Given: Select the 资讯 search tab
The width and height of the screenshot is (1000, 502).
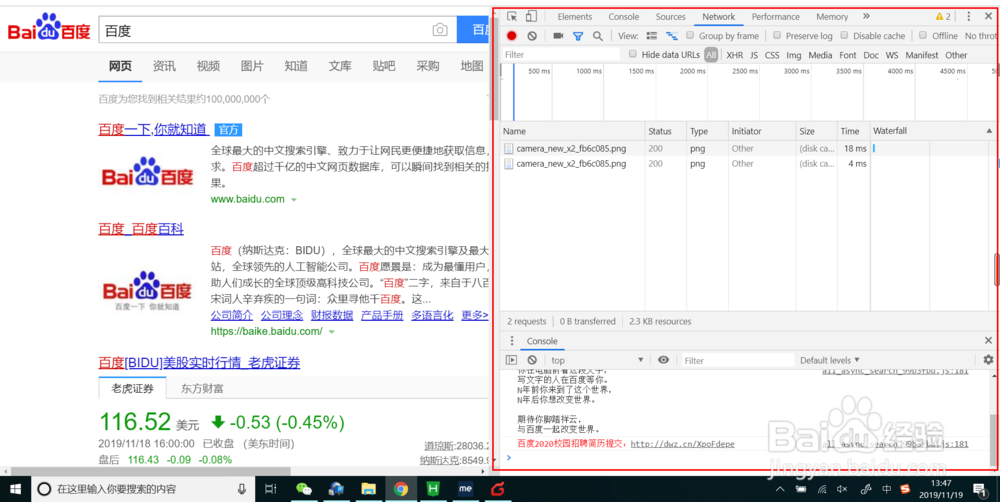Looking at the screenshot, I should pos(164,66).
